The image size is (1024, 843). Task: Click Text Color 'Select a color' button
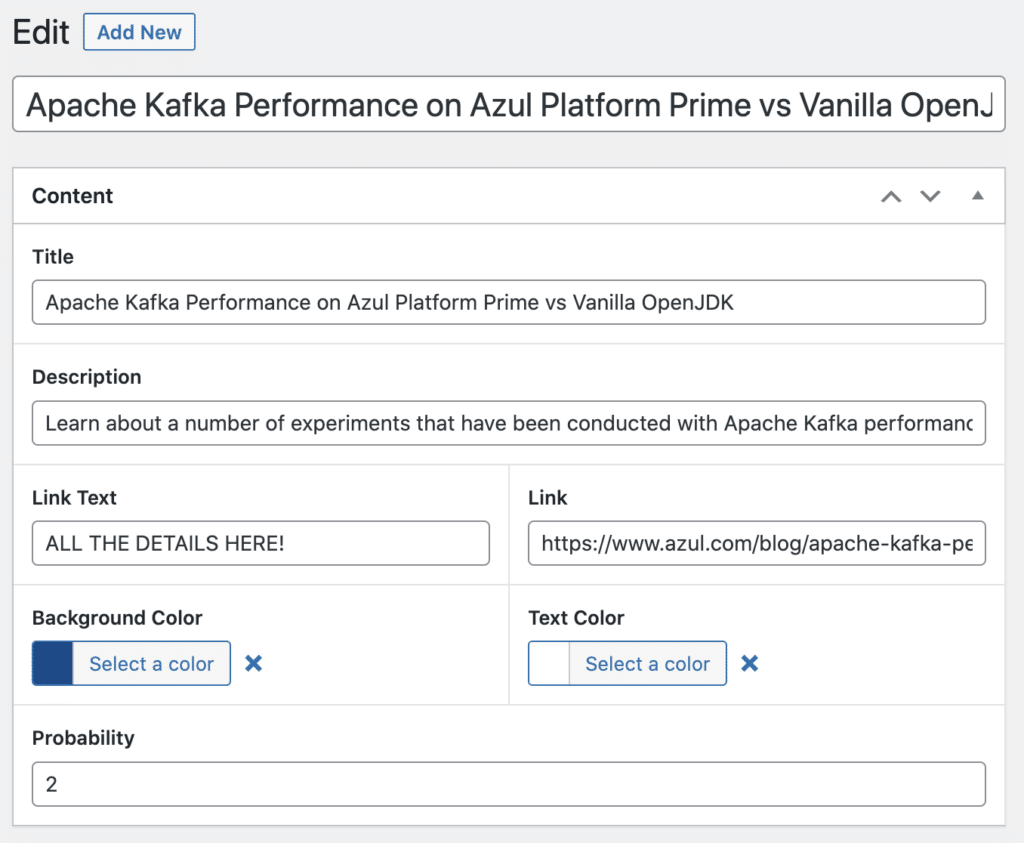pyautogui.click(x=647, y=663)
